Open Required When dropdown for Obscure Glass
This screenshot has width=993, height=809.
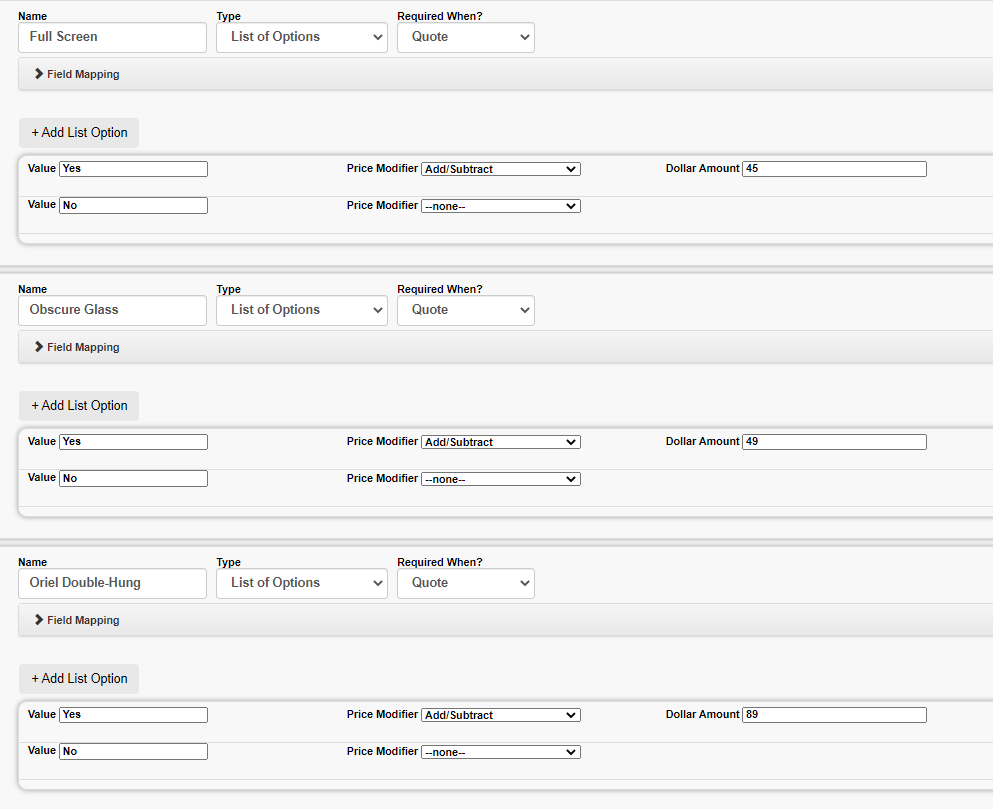pos(465,310)
